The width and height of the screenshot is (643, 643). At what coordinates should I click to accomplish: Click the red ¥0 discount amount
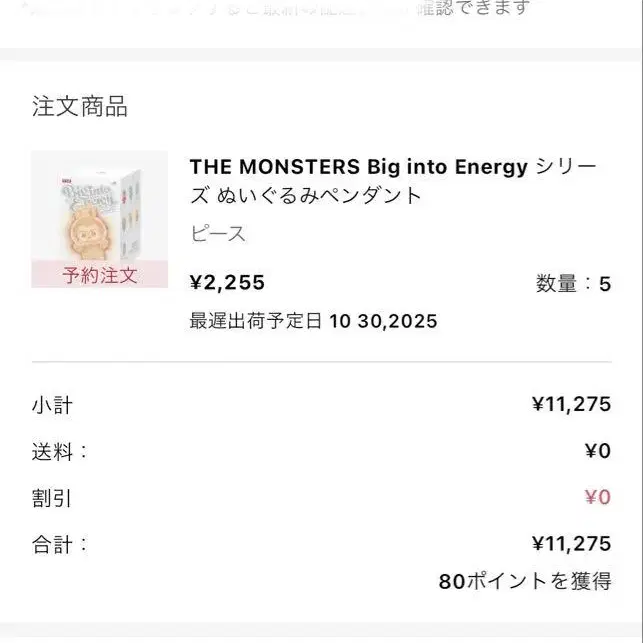click(x=597, y=498)
